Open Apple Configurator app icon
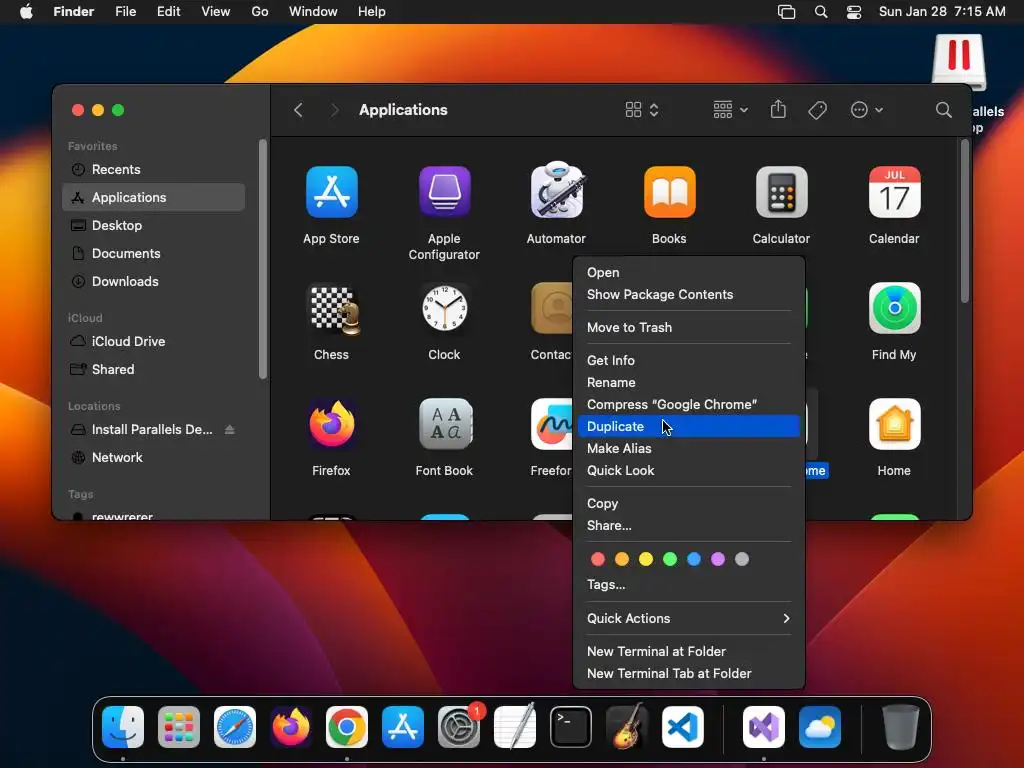The width and height of the screenshot is (1024, 768). coord(444,192)
